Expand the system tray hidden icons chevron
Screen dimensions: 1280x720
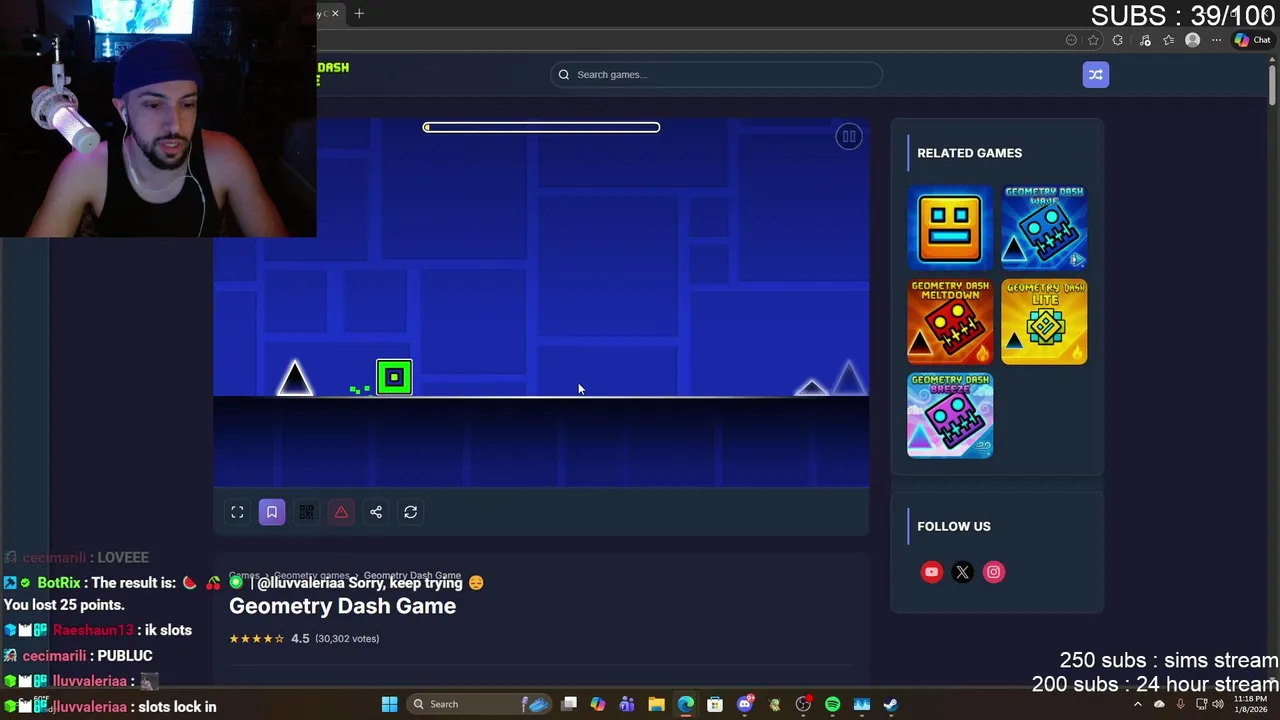tap(1137, 704)
